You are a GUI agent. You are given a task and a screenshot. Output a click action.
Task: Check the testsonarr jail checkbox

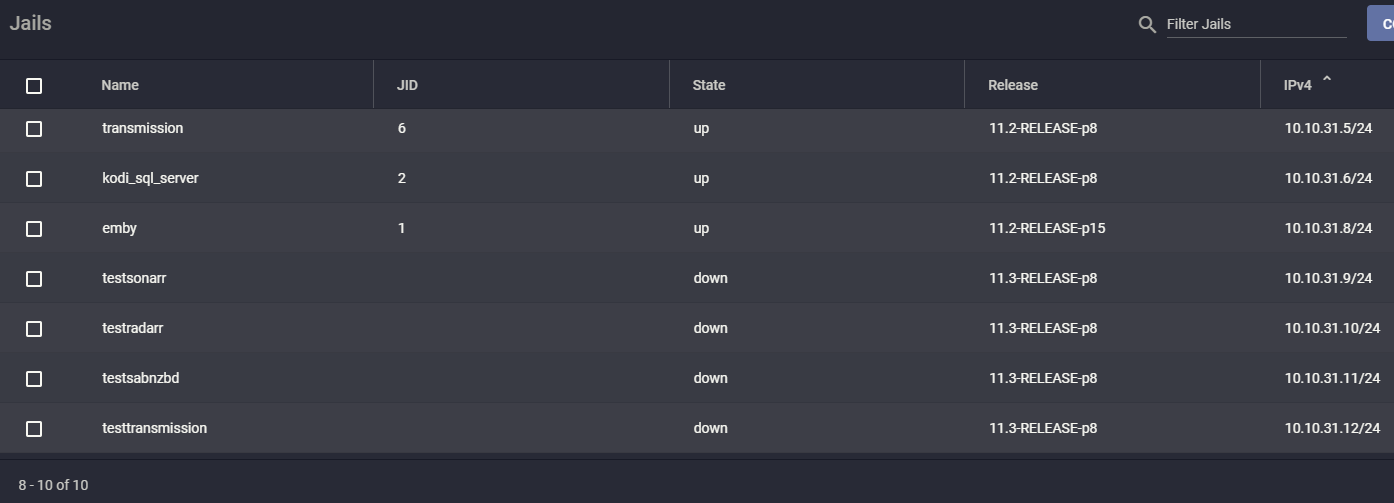pyautogui.click(x=34, y=279)
